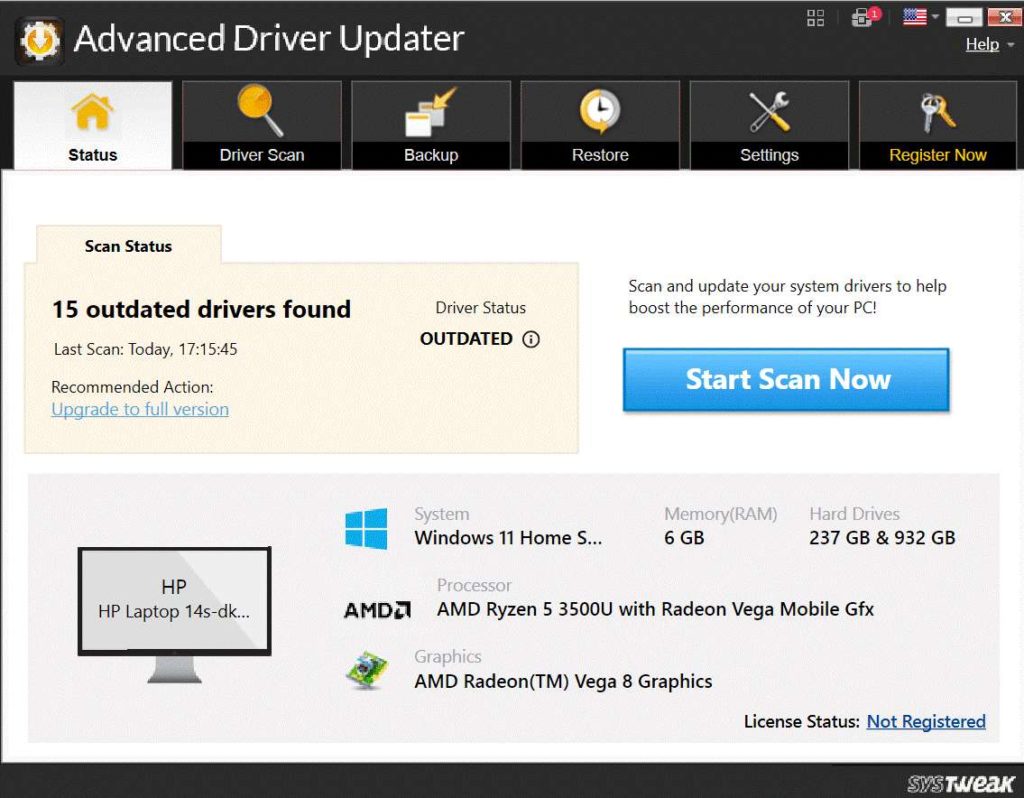Click 'AMD Radeon(TM) Vega 8 Graphics' text
Screen dimensions: 1024x798
coord(563,681)
